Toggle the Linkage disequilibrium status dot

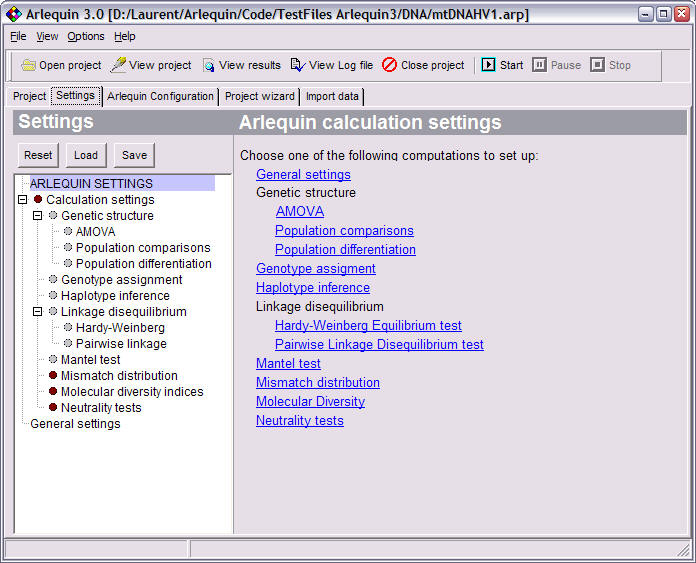click(53, 311)
